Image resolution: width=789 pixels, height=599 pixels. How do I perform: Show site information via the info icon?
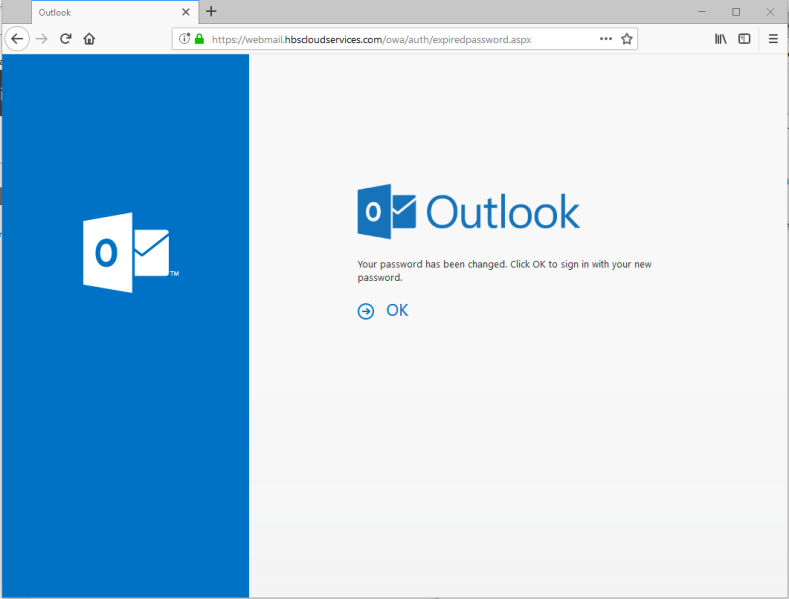[x=185, y=39]
